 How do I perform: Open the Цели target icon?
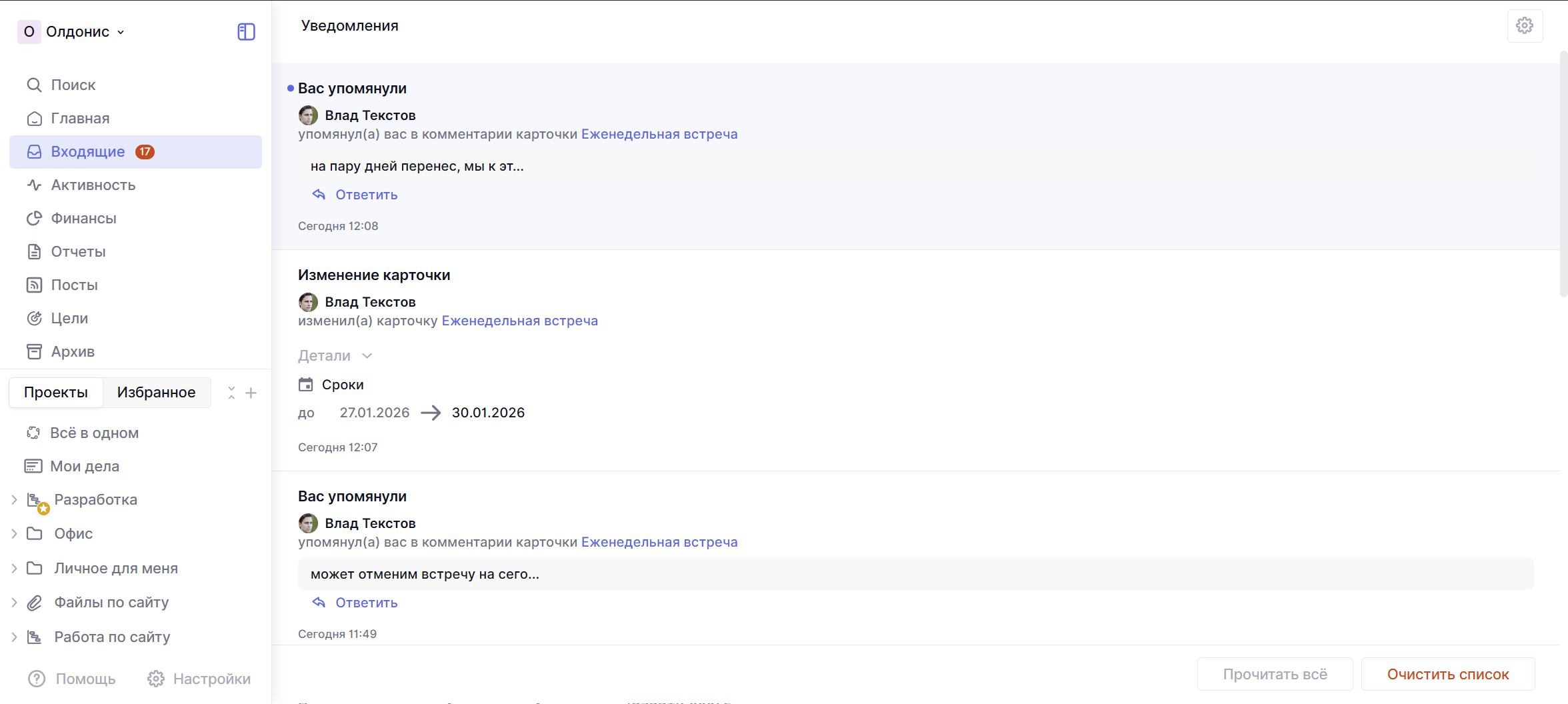pyautogui.click(x=34, y=319)
